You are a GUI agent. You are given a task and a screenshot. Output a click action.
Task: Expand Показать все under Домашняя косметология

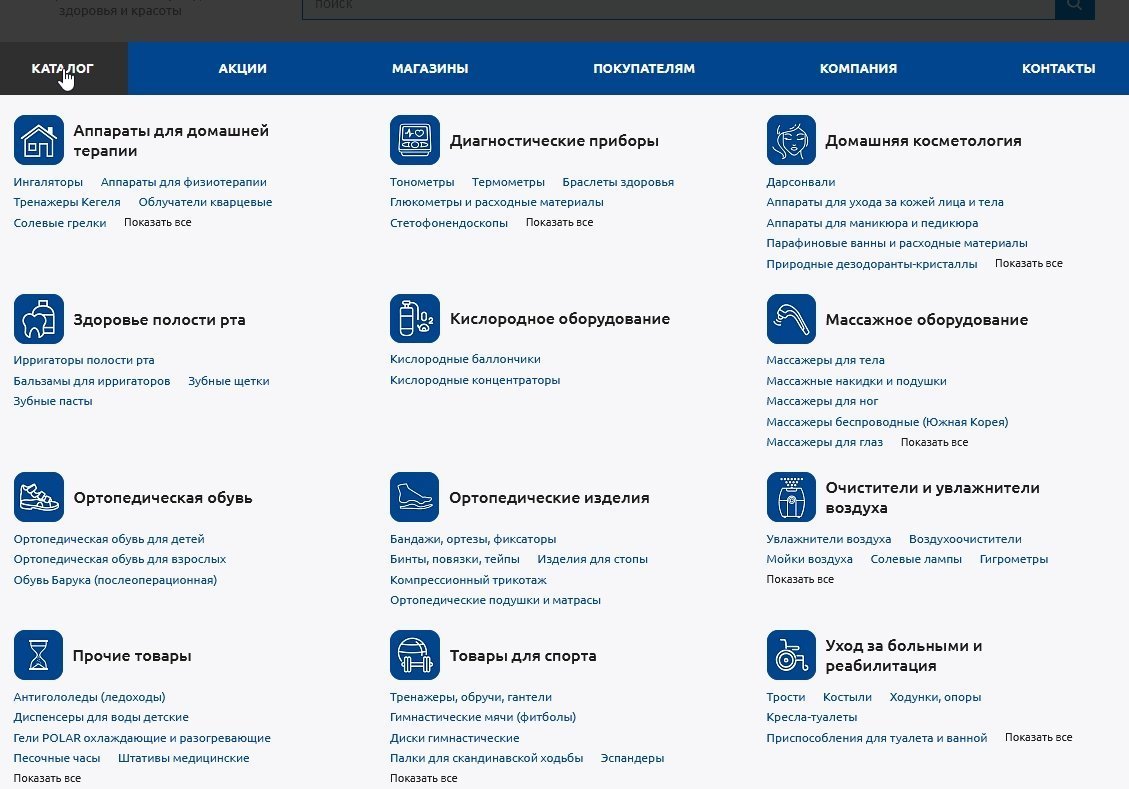click(1029, 263)
